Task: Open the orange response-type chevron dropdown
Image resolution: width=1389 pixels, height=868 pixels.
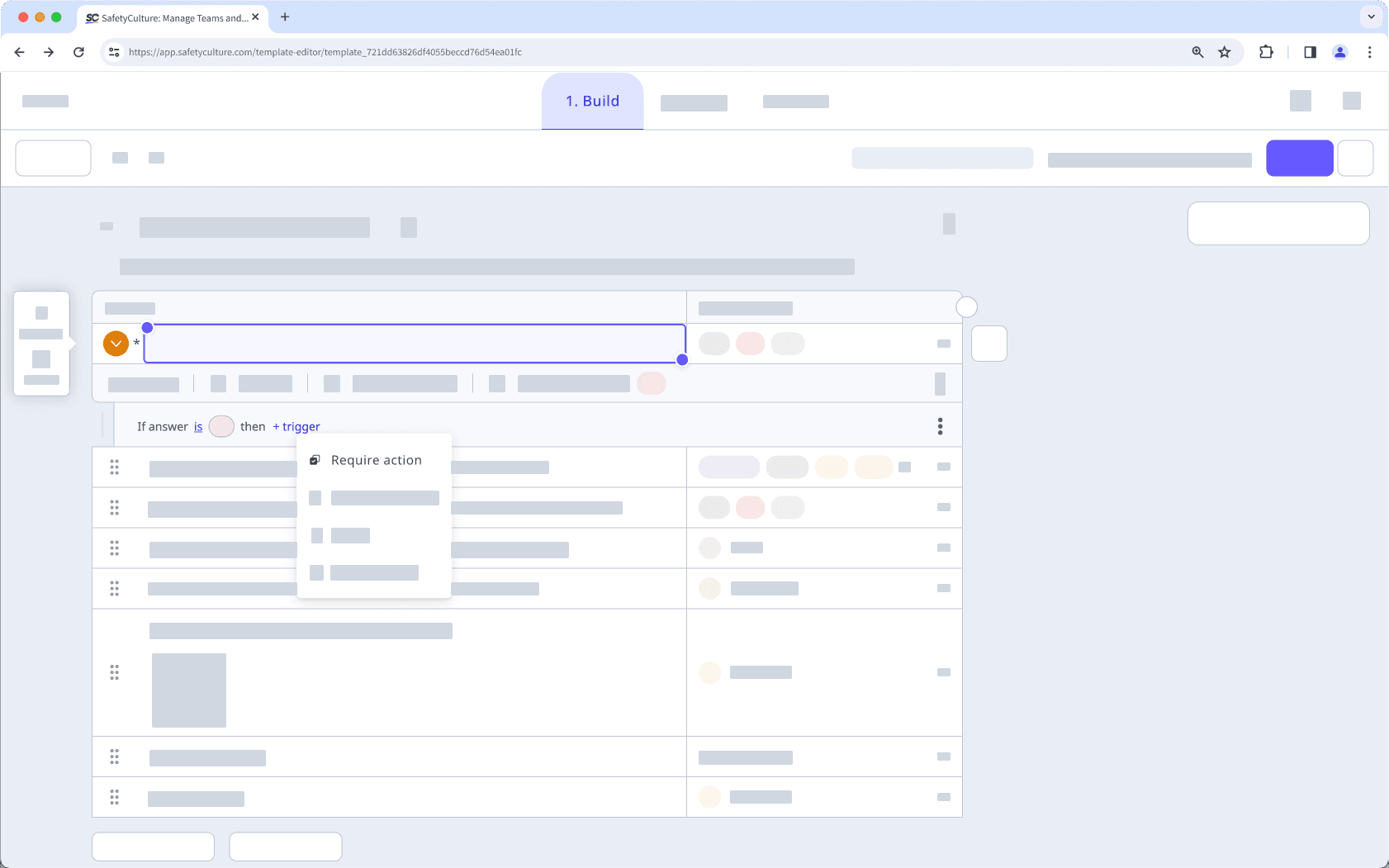Action: click(x=115, y=343)
